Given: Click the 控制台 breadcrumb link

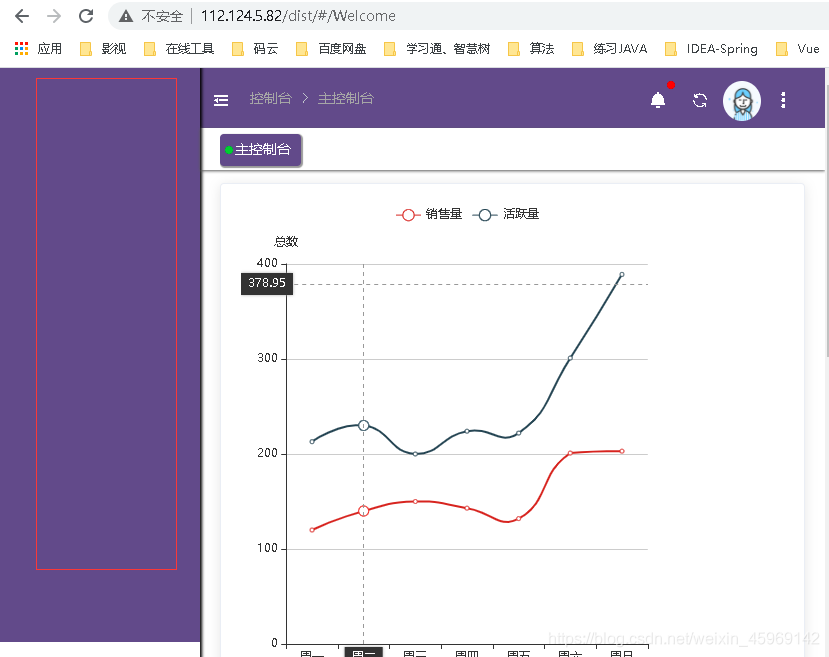Looking at the screenshot, I should 271,98.
